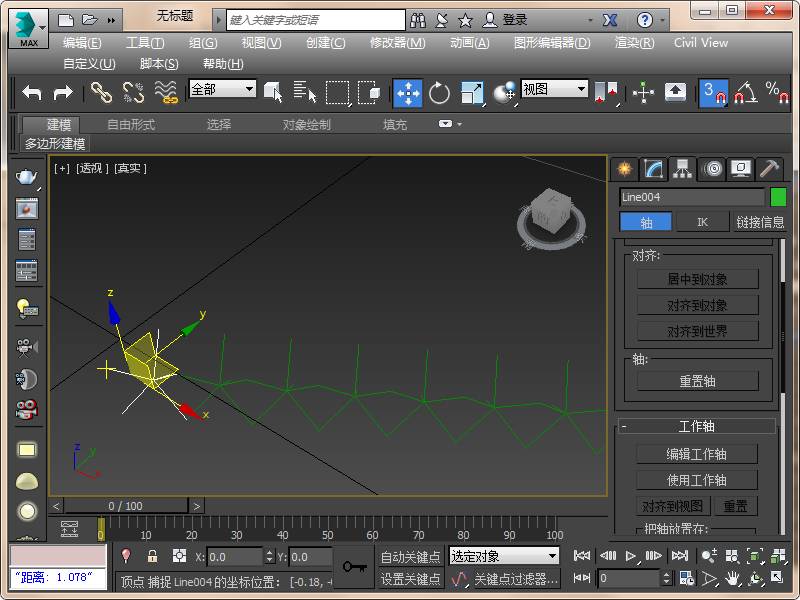Open the 修改器(M) menu

click(x=397, y=43)
